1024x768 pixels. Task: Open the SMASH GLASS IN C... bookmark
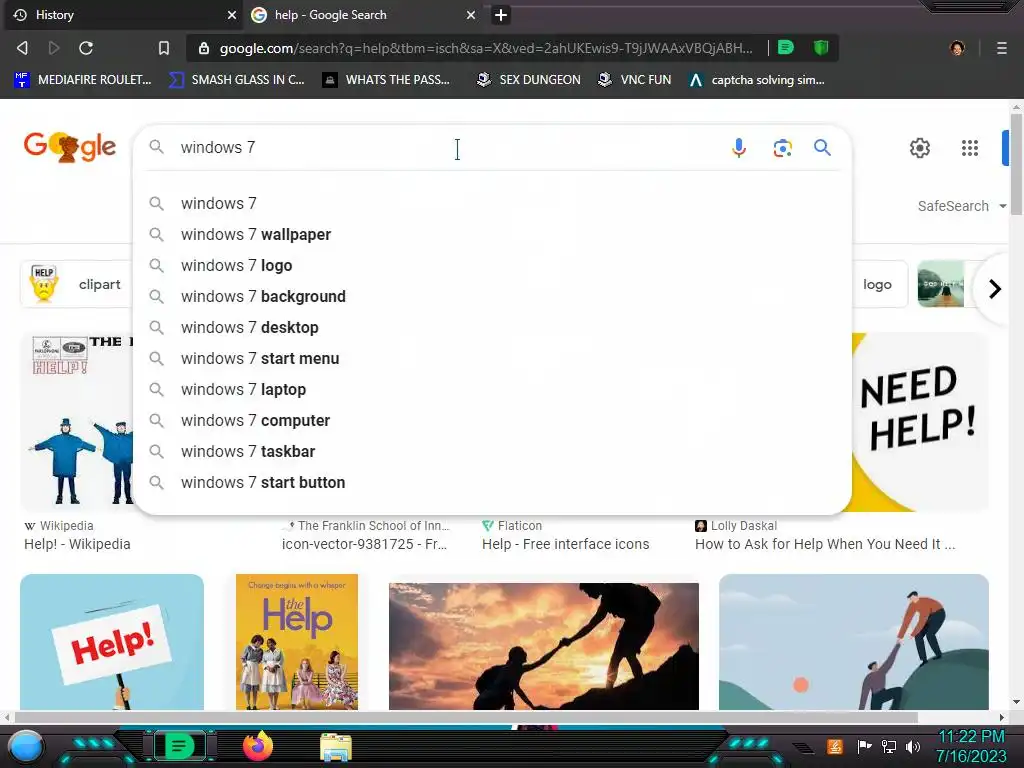tap(237, 80)
